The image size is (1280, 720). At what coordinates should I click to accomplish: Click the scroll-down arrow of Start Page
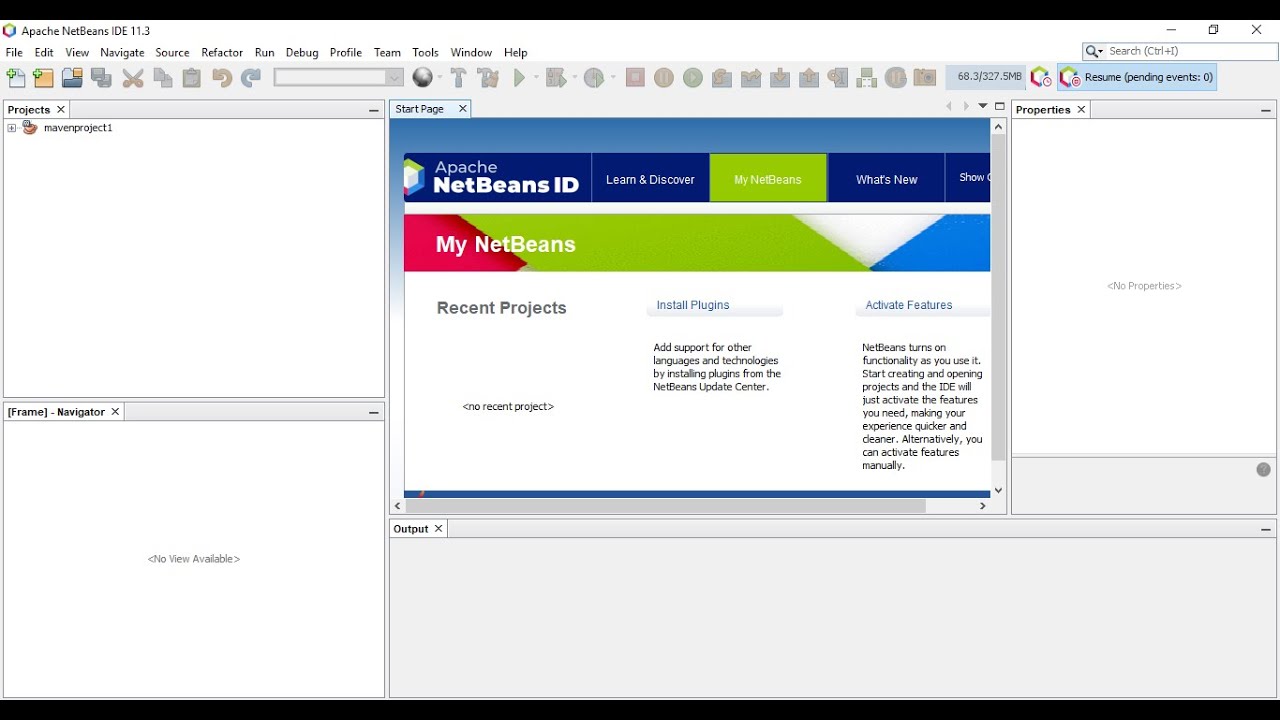click(x=998, y=490)
